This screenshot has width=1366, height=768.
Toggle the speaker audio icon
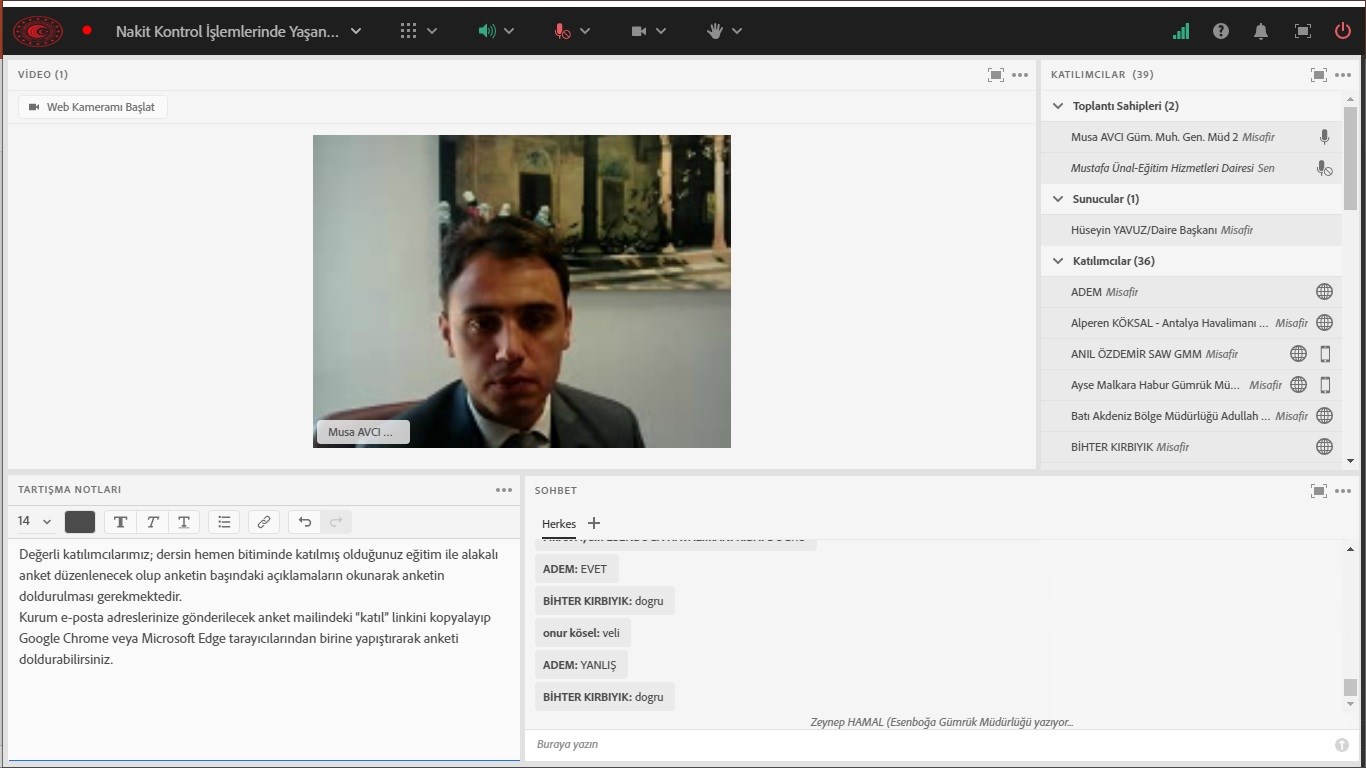tap(487, 31)
